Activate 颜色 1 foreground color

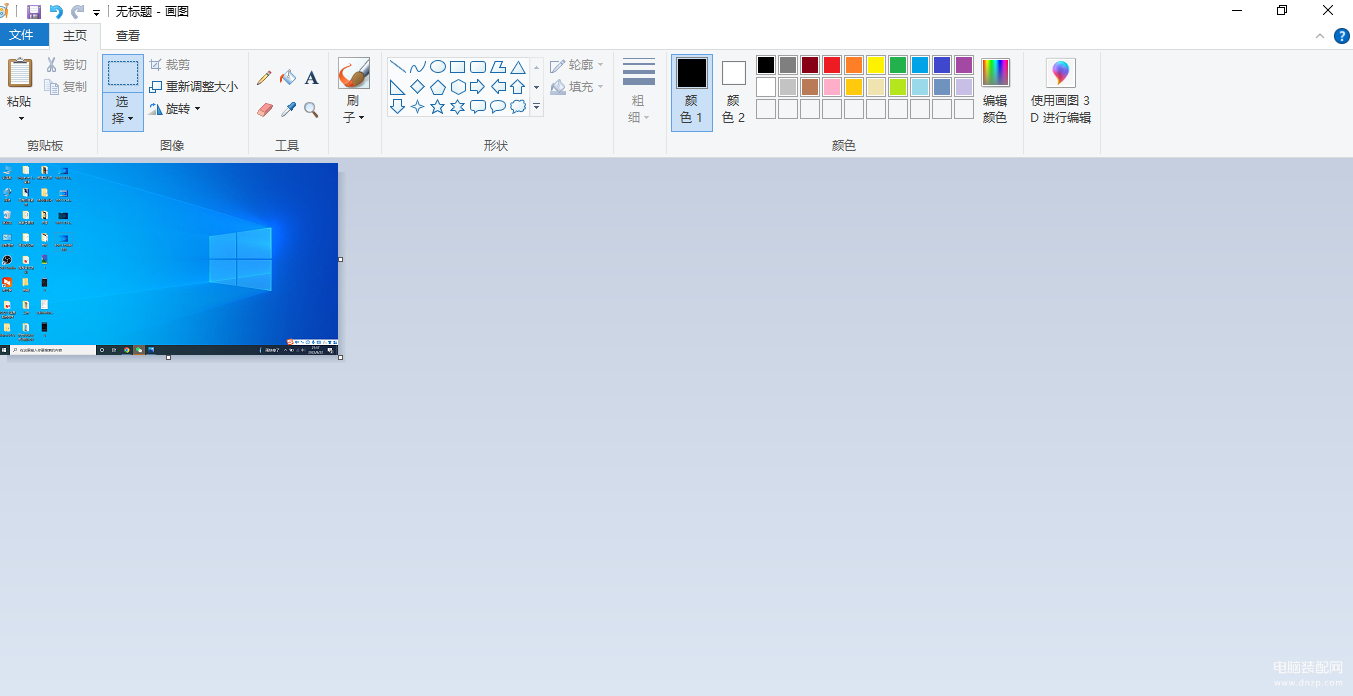tap(692, 92)
